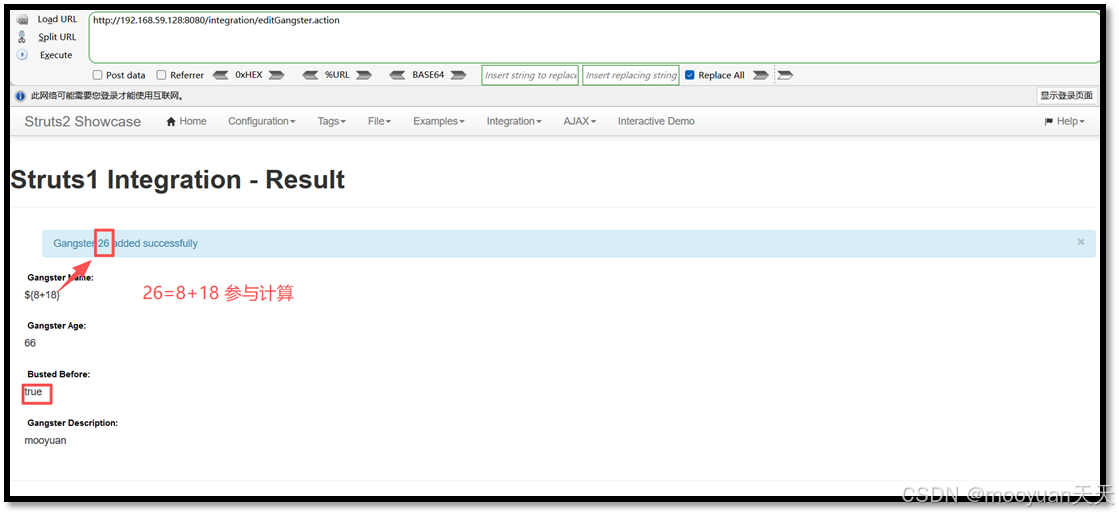This screenshot has height=515, width=1119.
Task: Click the Split URL icon
Action: point(21,37)
